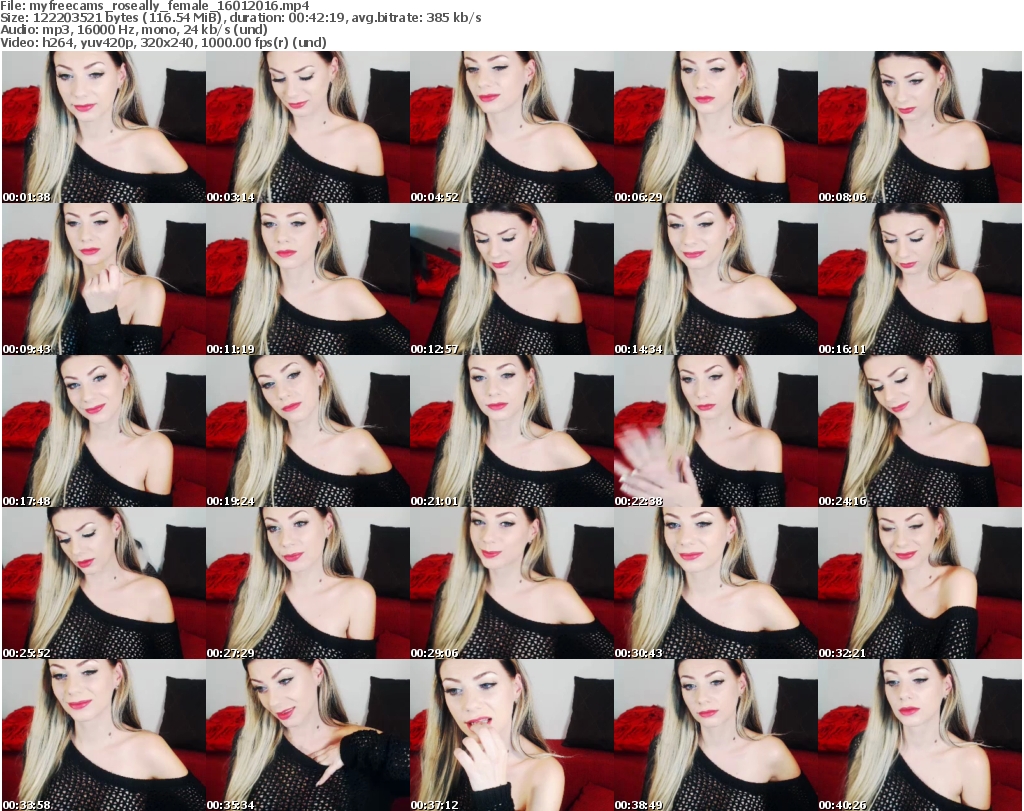This screenshot has width=1024, height=811.
Task: Select the thumbnail at 00:12:57
Action: point(512,279)
